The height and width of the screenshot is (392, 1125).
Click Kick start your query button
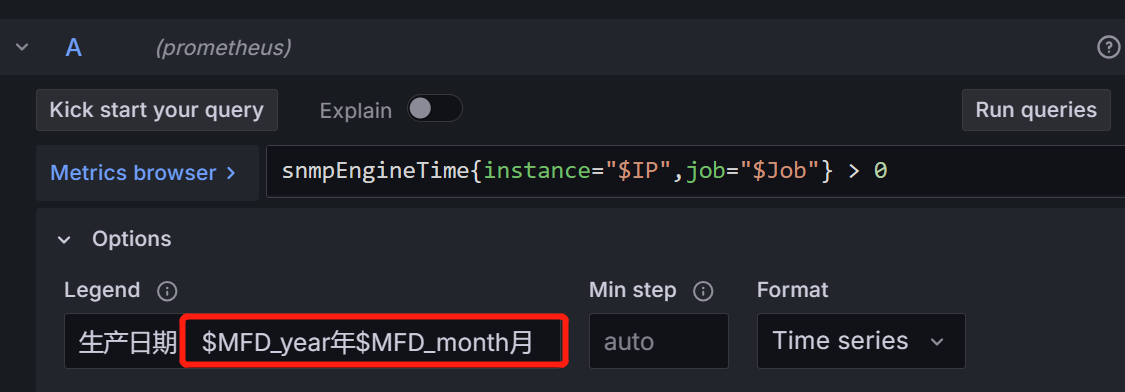tap(156, 110)
